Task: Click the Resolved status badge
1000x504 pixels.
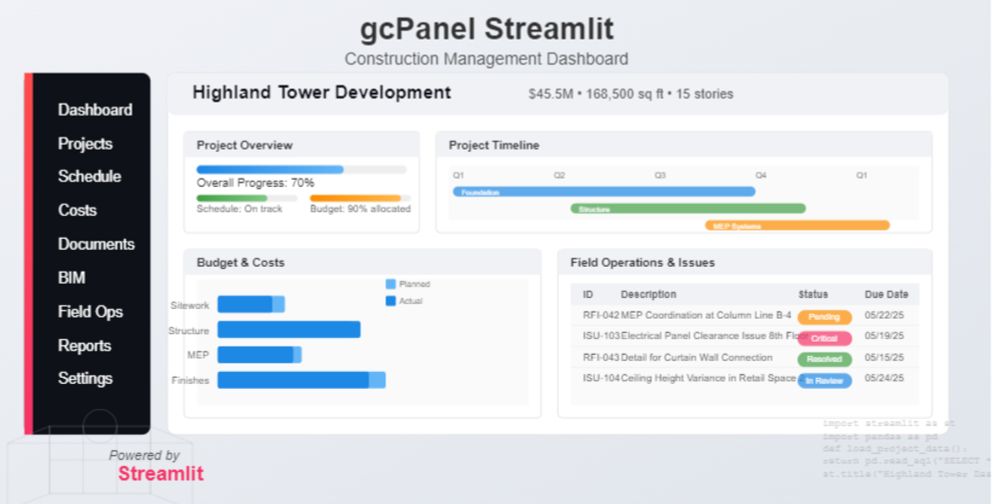Action: coord(824,359)
